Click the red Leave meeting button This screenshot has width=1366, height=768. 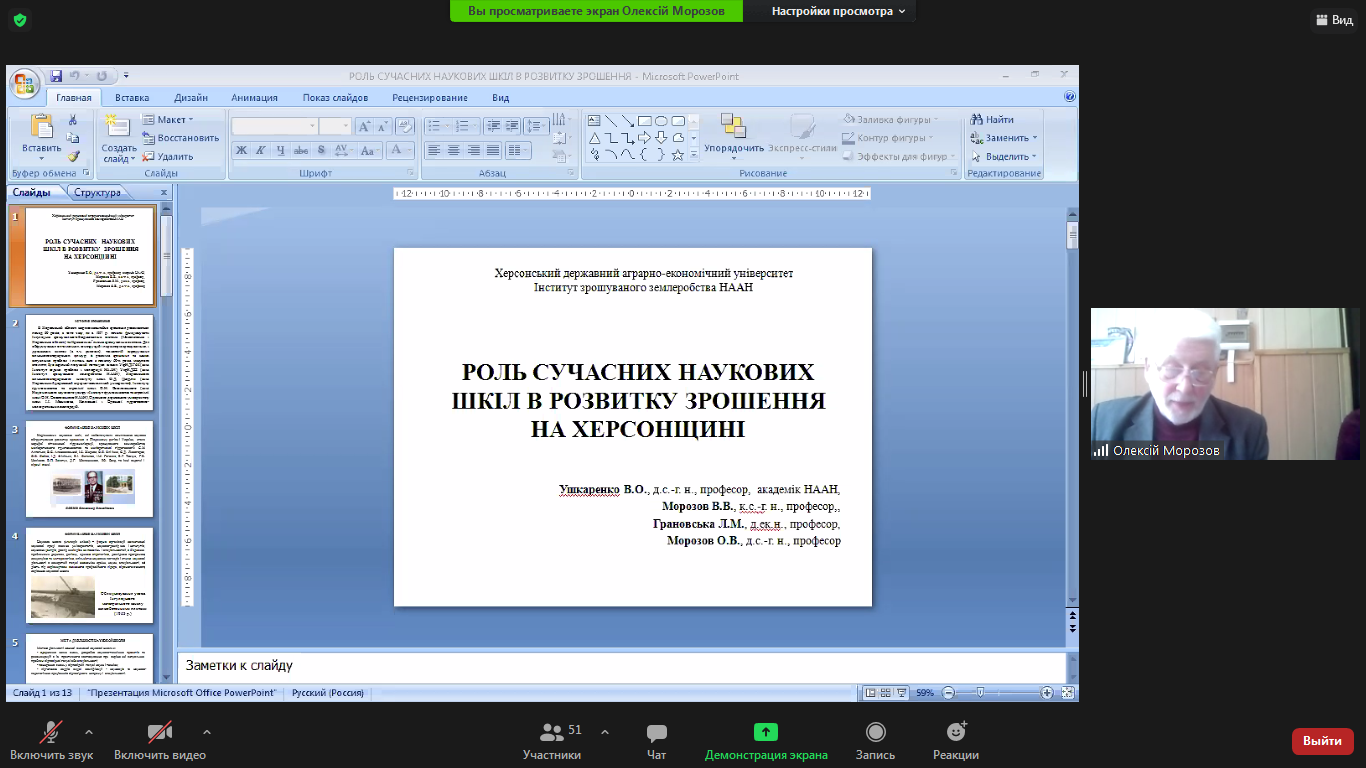click(1322, 741)
